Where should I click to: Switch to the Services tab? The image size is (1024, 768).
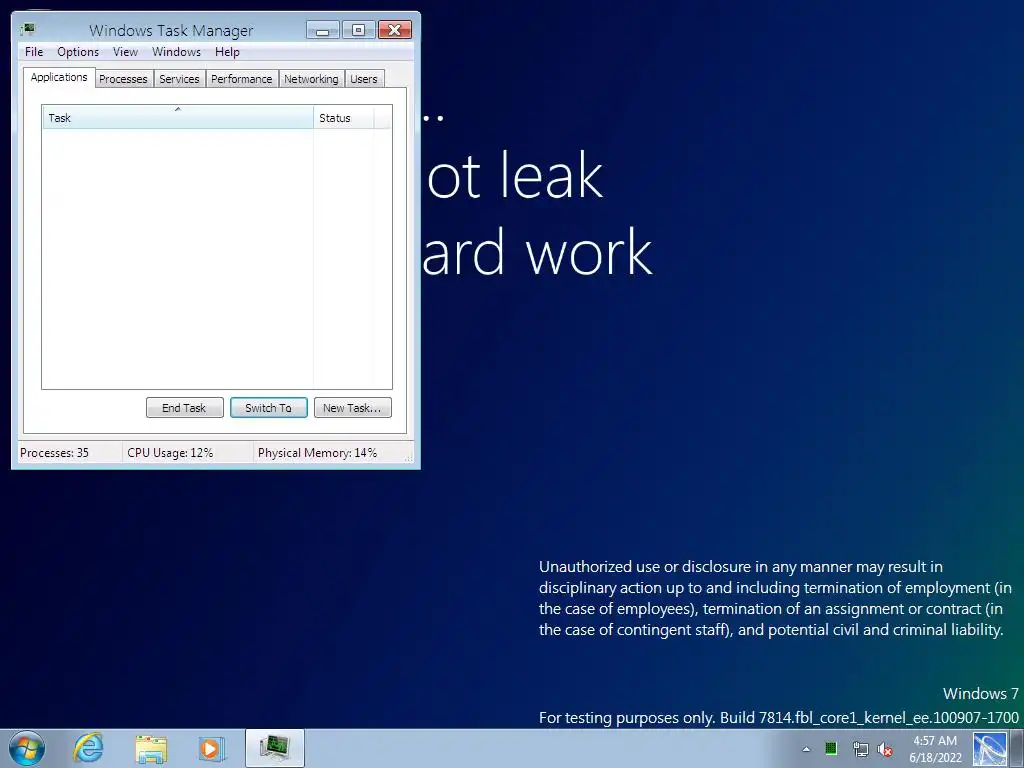pyautogui.click(x=180, y=79)
